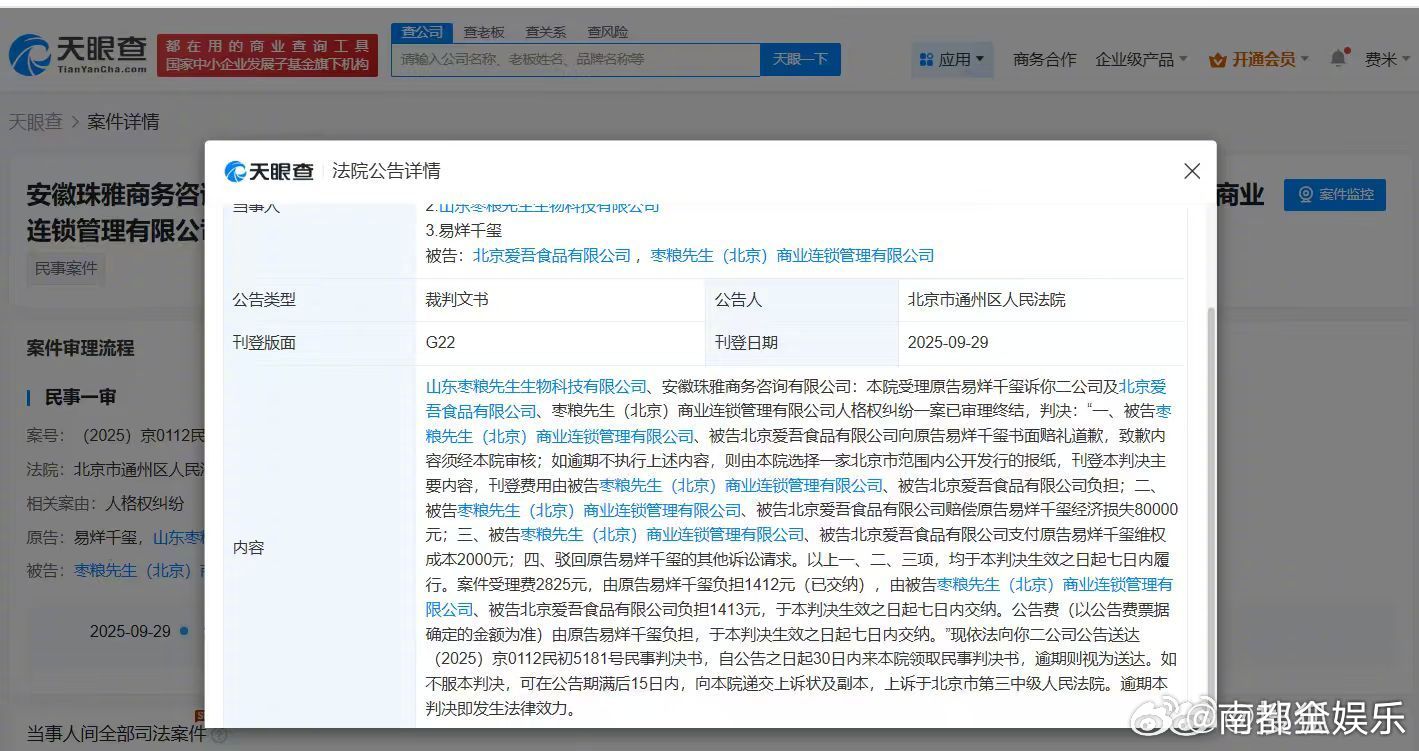The width and height of the screenshot is (1419, 751).
Task: Click the header banner 都在用的商业查询工具
Action: coord(267,55)
